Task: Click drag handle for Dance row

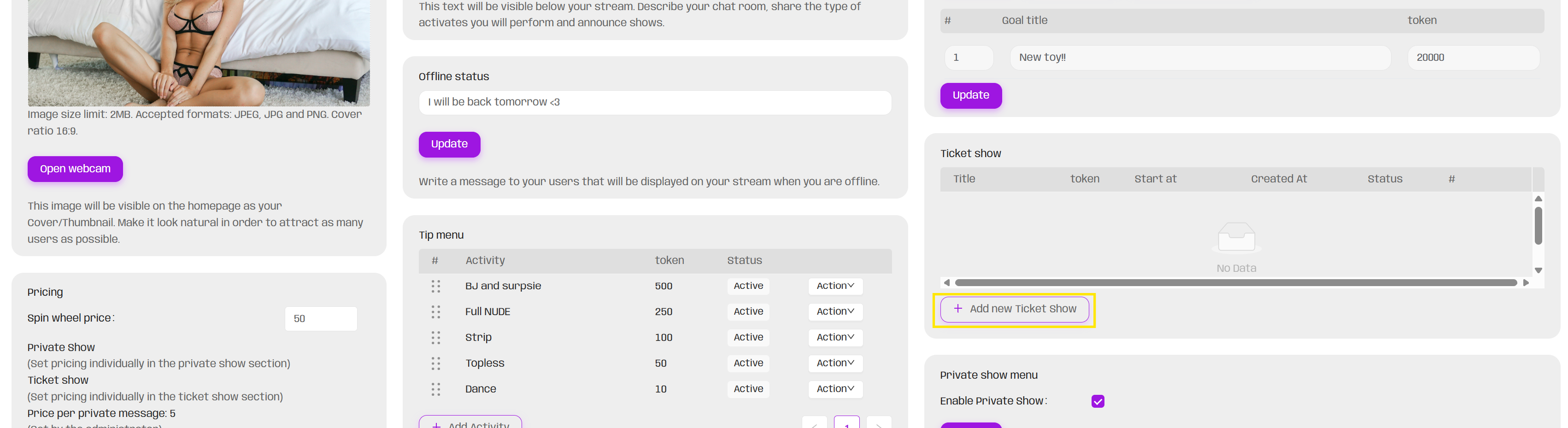Action: [435, 389]
